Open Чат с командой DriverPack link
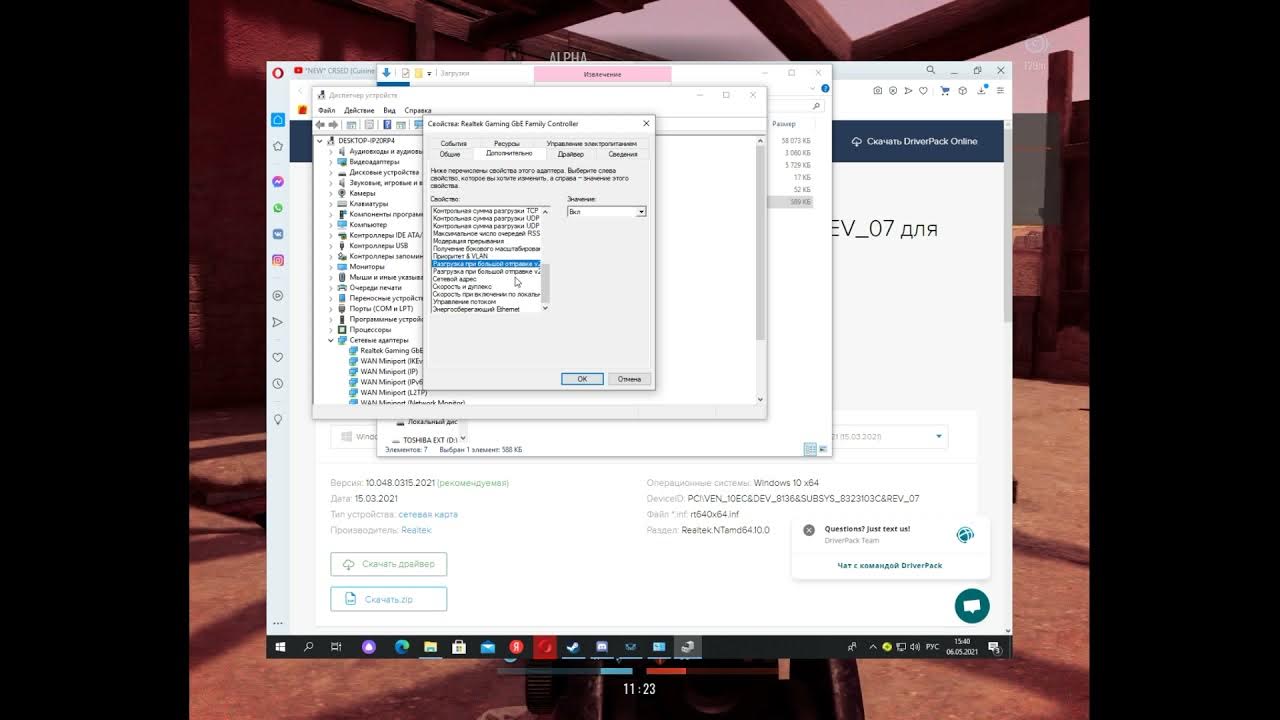This screenshot has height=720, width=1280. click(x=890, y=565)
